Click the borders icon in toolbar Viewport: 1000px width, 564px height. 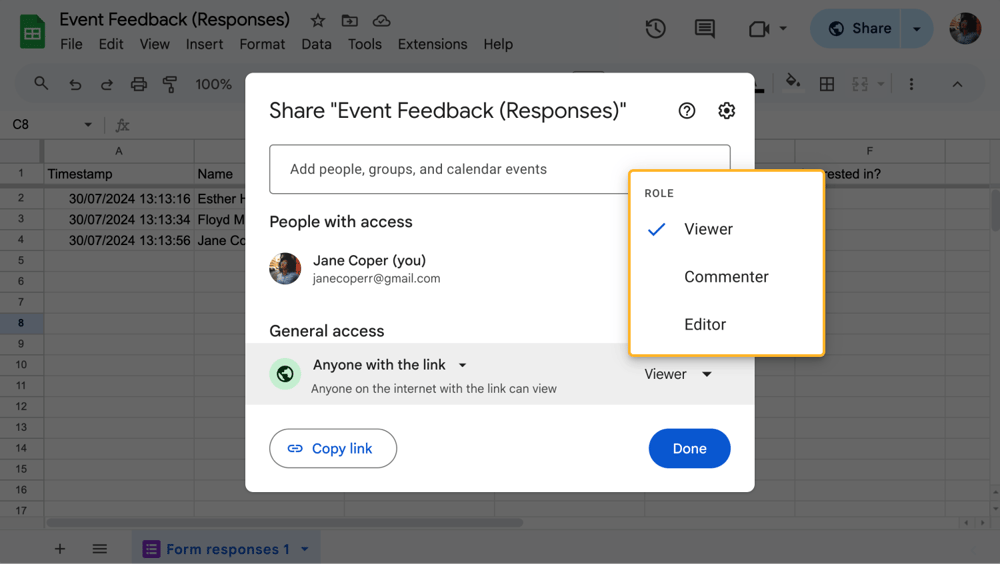pos(827,84)
